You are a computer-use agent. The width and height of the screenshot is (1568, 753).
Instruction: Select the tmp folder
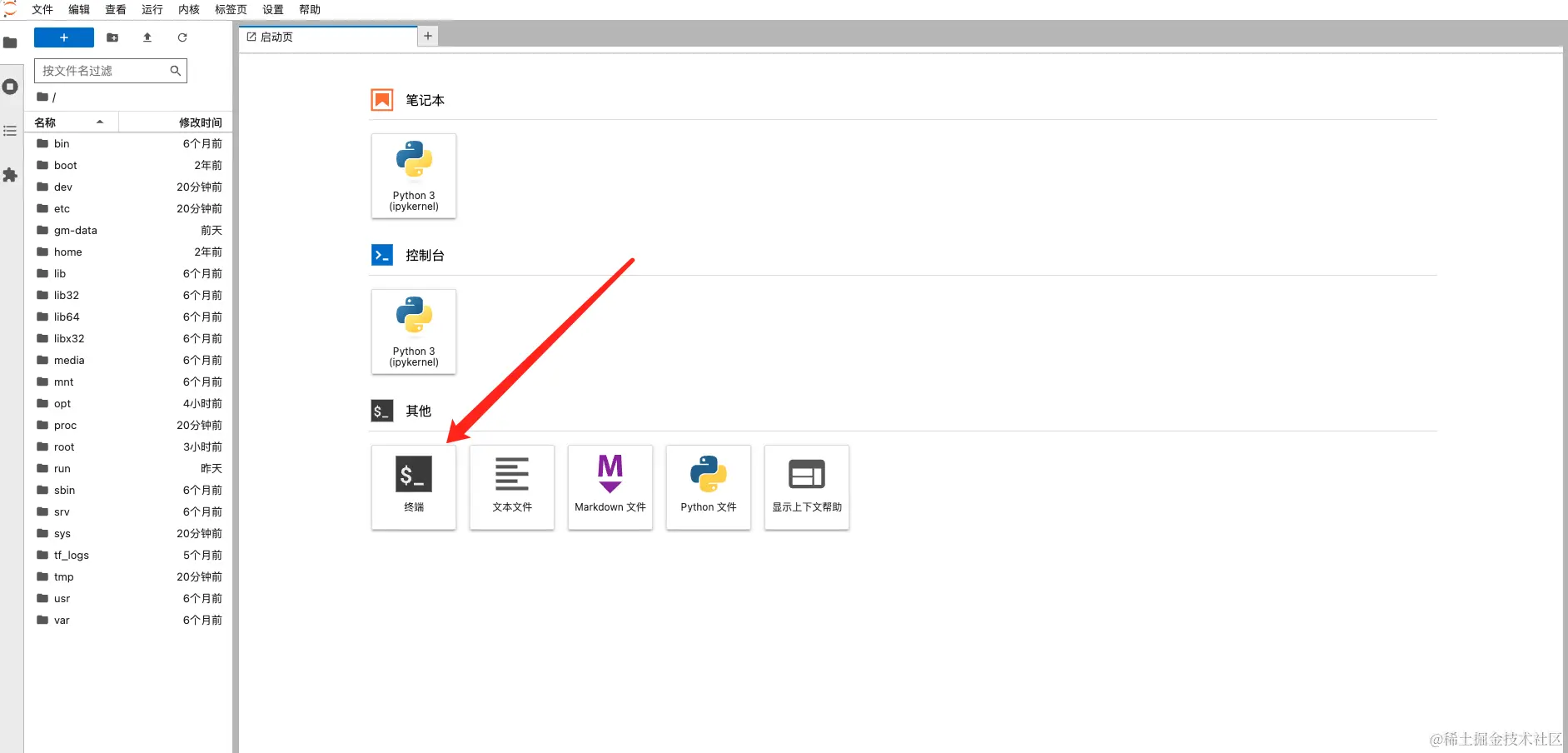[x=129, y=577]
